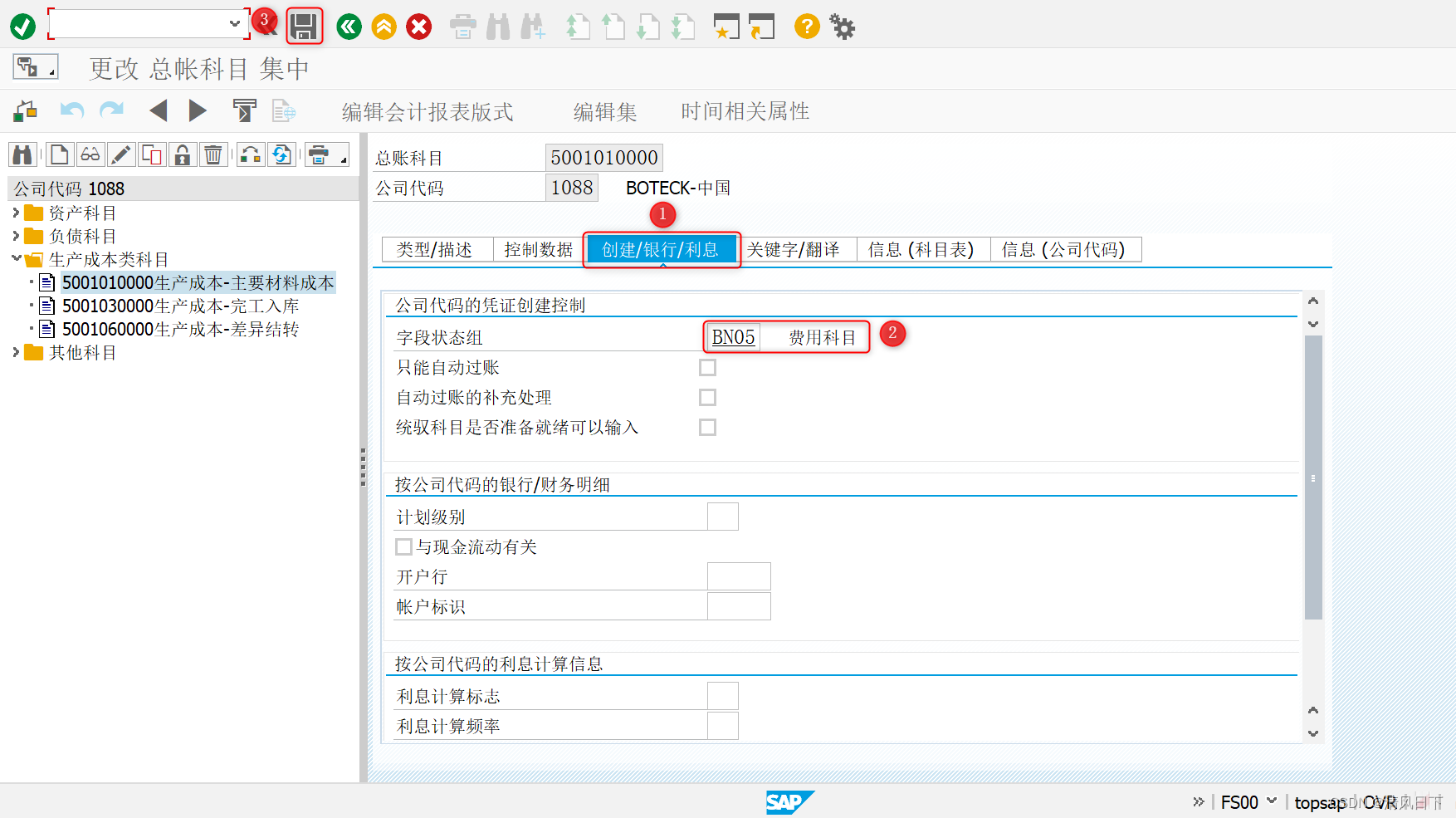The image size is (1456, 818).
Task: Open SAP Help via the question mark icon
Action: pos(806,26)
